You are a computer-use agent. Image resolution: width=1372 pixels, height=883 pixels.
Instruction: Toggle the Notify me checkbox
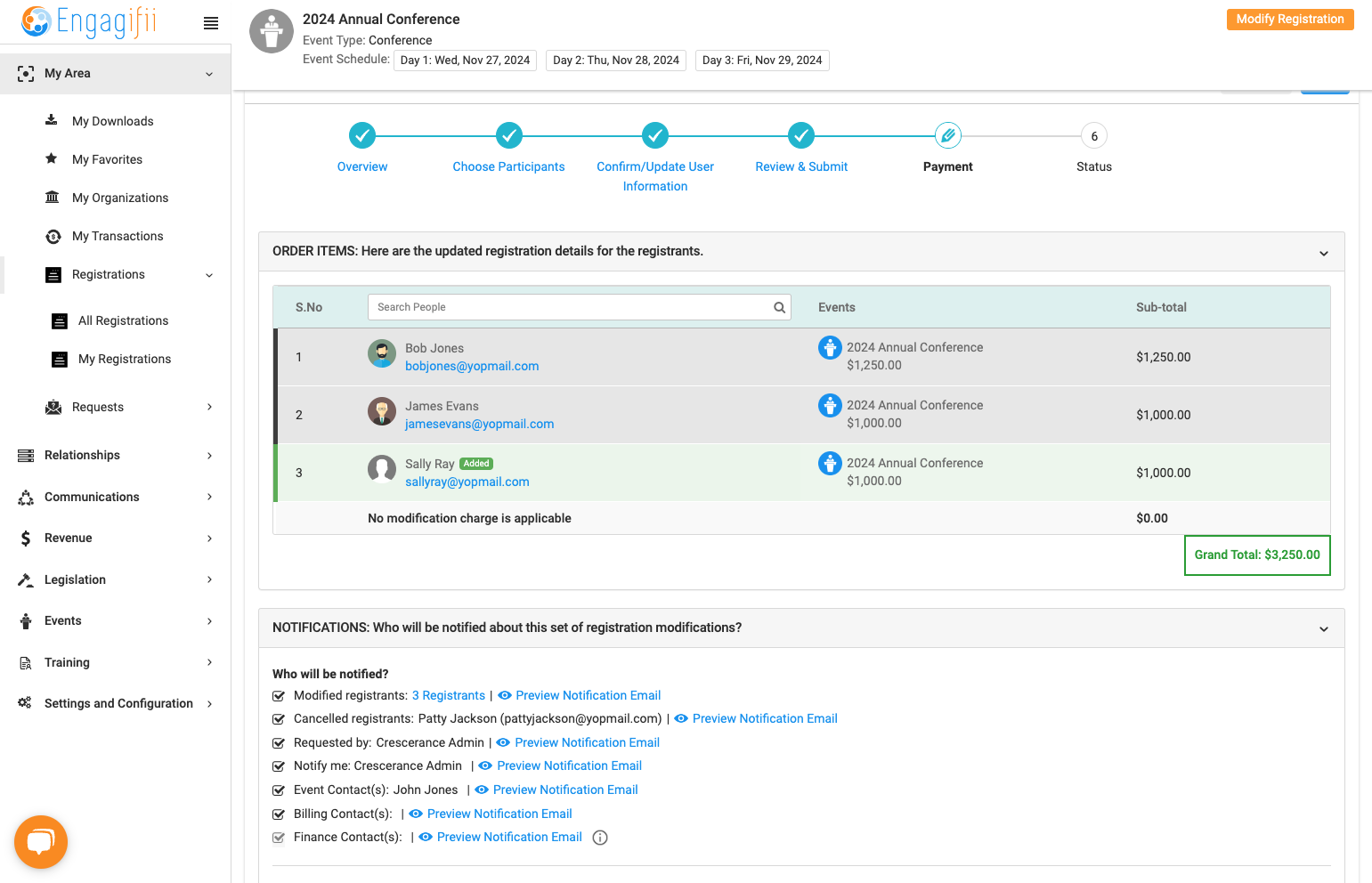(x=279, y=766)
